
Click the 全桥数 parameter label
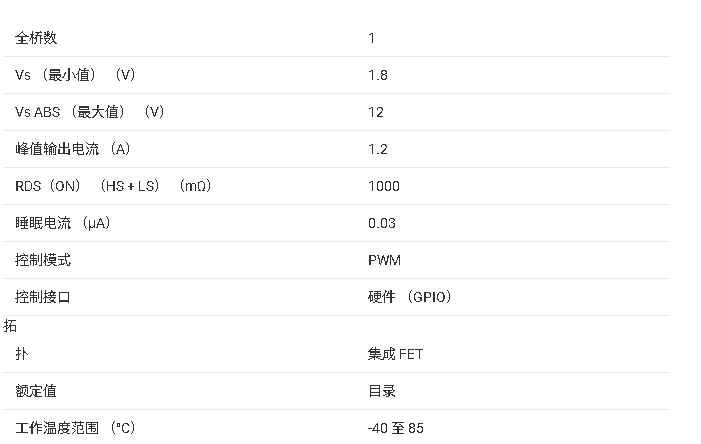[x=36, y=38]
